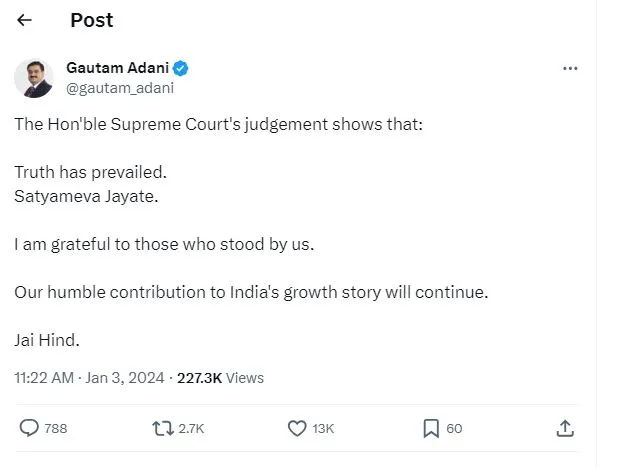Open Gautam Adani's profile picture
This screenshot has width=625, height=468.
coord(33,78)
